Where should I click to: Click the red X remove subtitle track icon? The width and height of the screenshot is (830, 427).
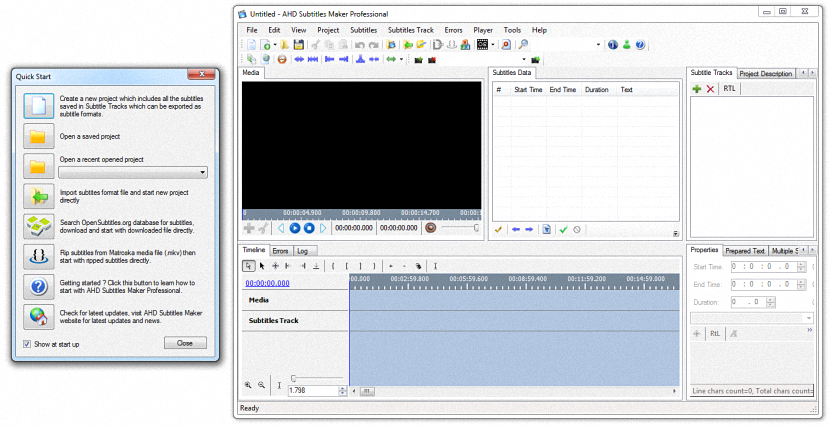pyautogui.click(x=710, y=89)
